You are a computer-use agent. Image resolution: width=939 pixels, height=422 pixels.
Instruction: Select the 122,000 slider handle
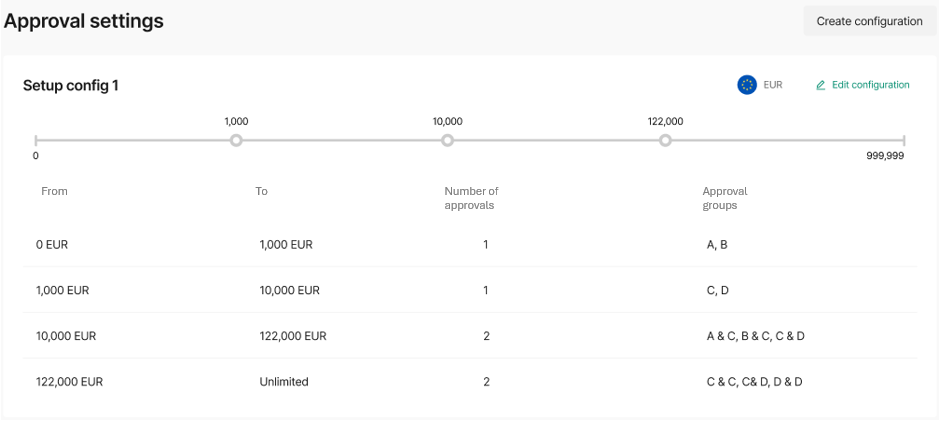click(x=665, y=140)
